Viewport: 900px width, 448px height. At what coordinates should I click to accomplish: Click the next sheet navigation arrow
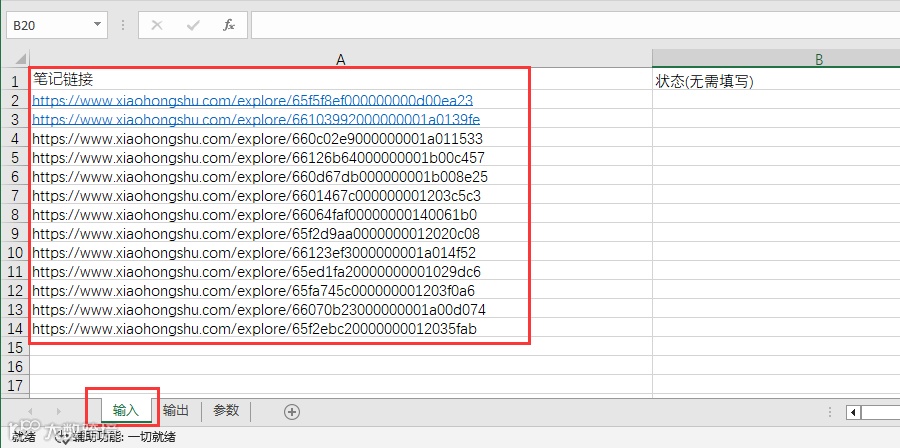(x=58, y=411)
